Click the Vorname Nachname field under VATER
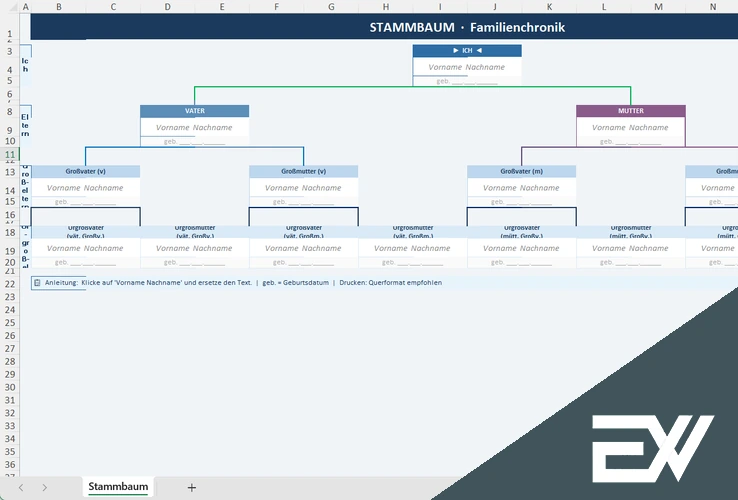Screen dimensions: 738x500 194,127
